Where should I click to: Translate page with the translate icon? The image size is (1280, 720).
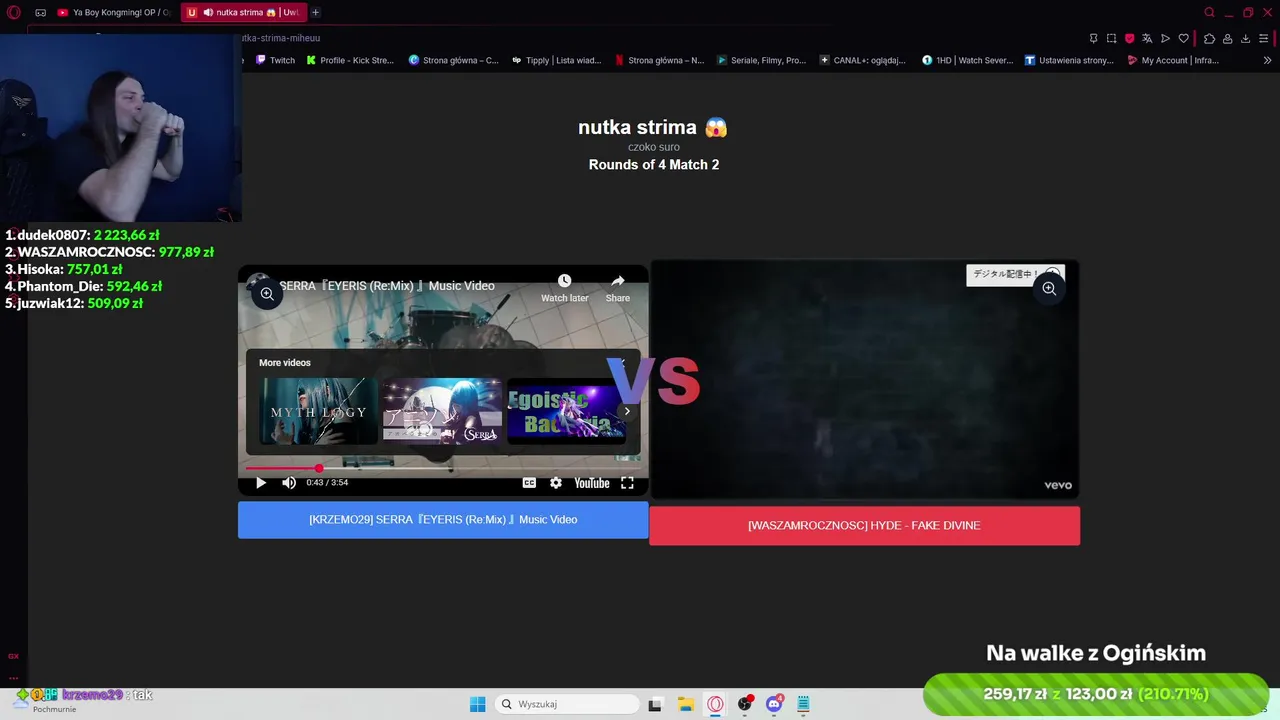[x=1147, y=38]
